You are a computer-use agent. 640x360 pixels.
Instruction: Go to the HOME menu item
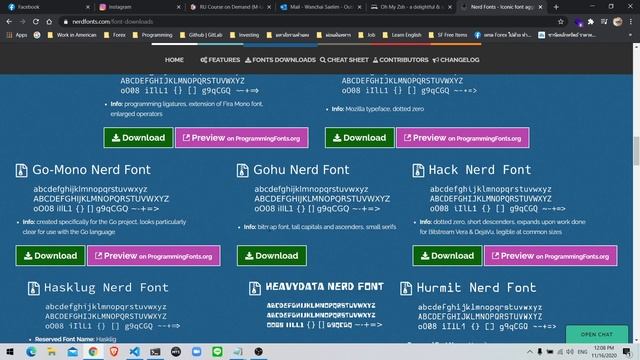174,60
